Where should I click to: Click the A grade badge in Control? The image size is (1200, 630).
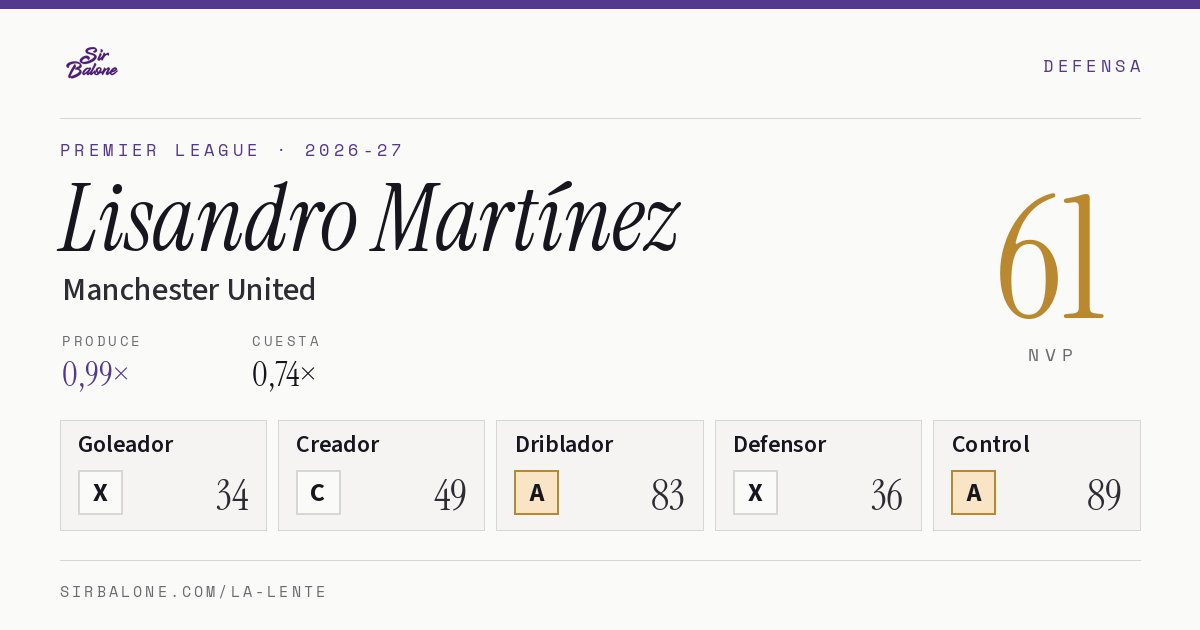coord(973,492)
